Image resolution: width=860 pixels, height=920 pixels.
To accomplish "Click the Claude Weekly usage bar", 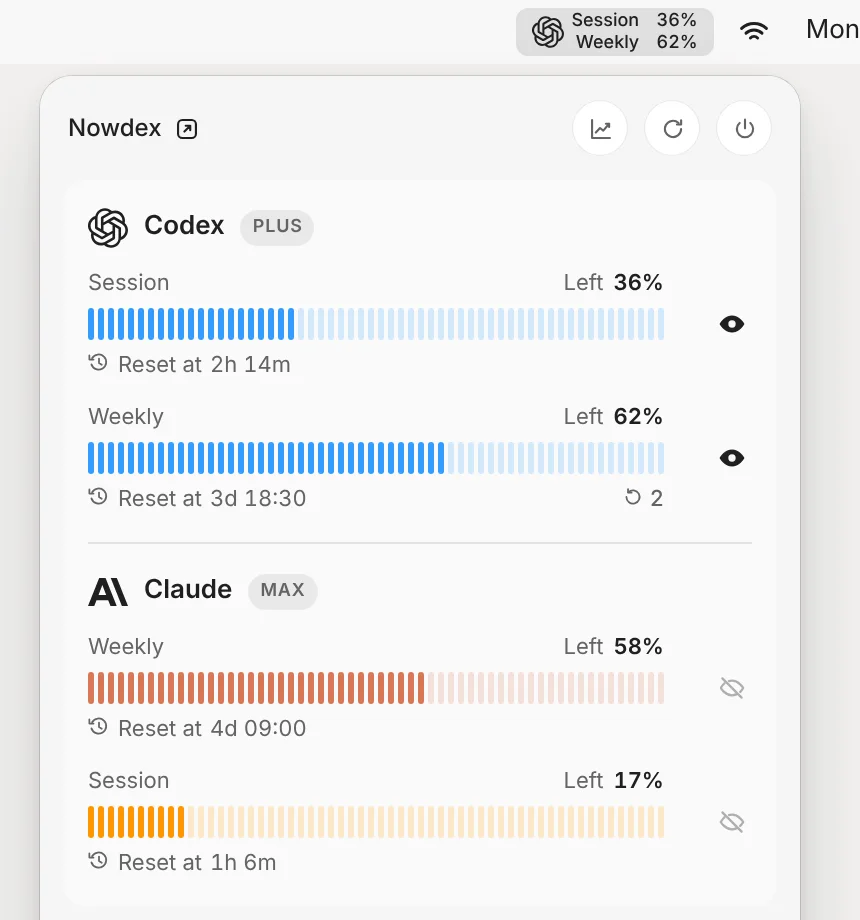I will pos(376,688).
